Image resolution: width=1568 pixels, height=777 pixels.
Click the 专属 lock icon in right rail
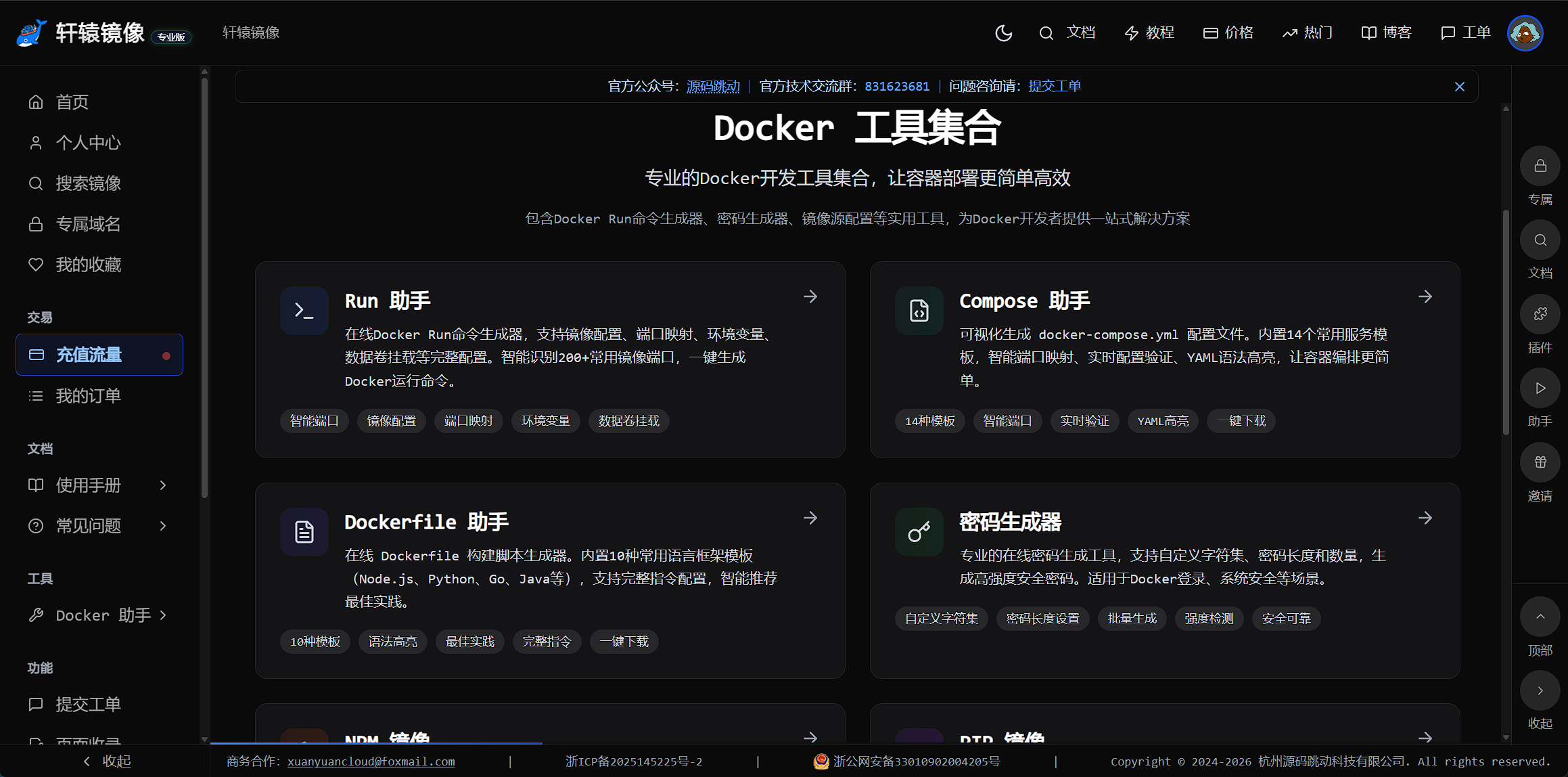pos(1540,166)
